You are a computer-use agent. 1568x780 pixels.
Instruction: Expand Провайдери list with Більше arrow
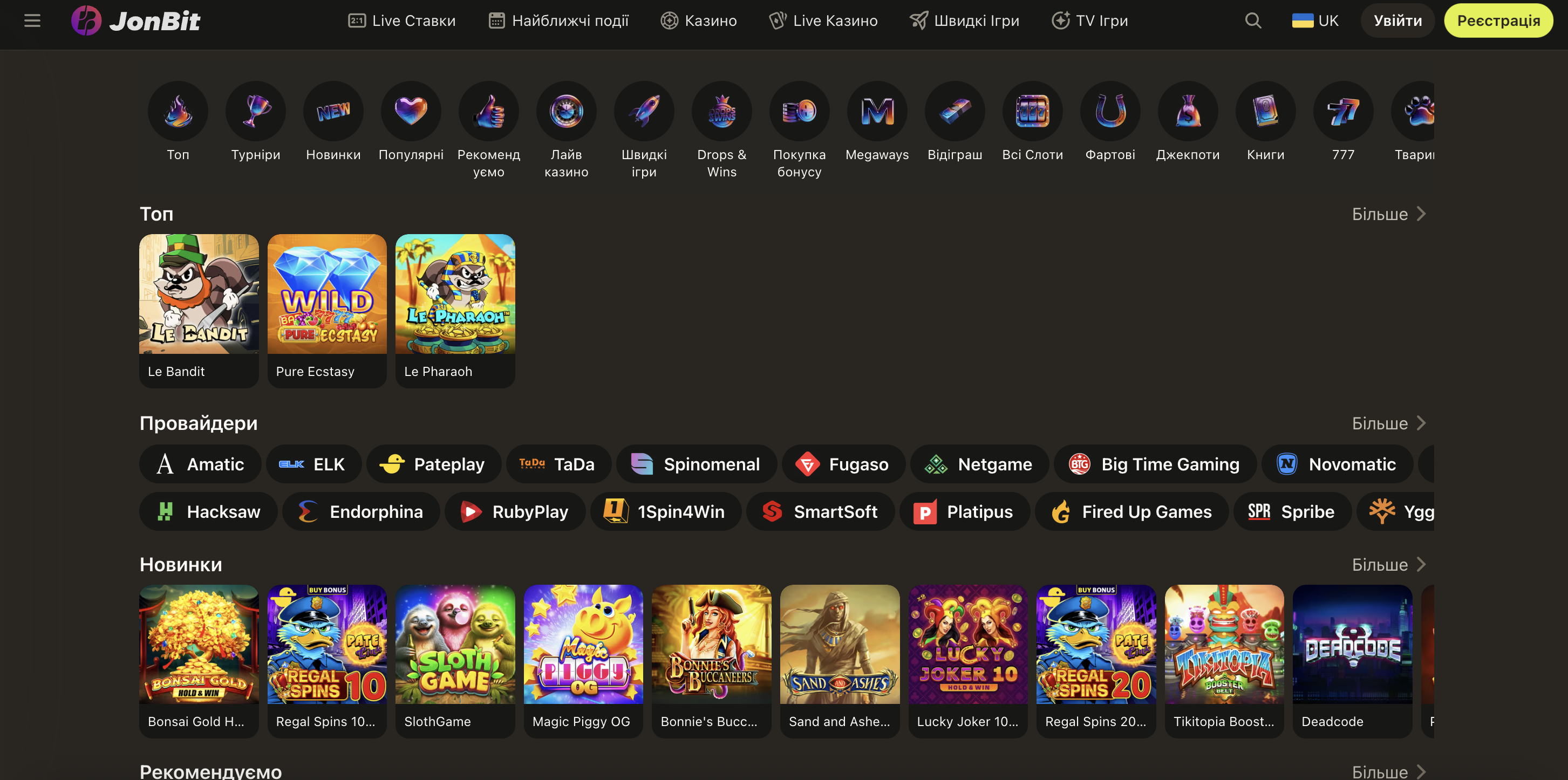[x=1388, y=423]
